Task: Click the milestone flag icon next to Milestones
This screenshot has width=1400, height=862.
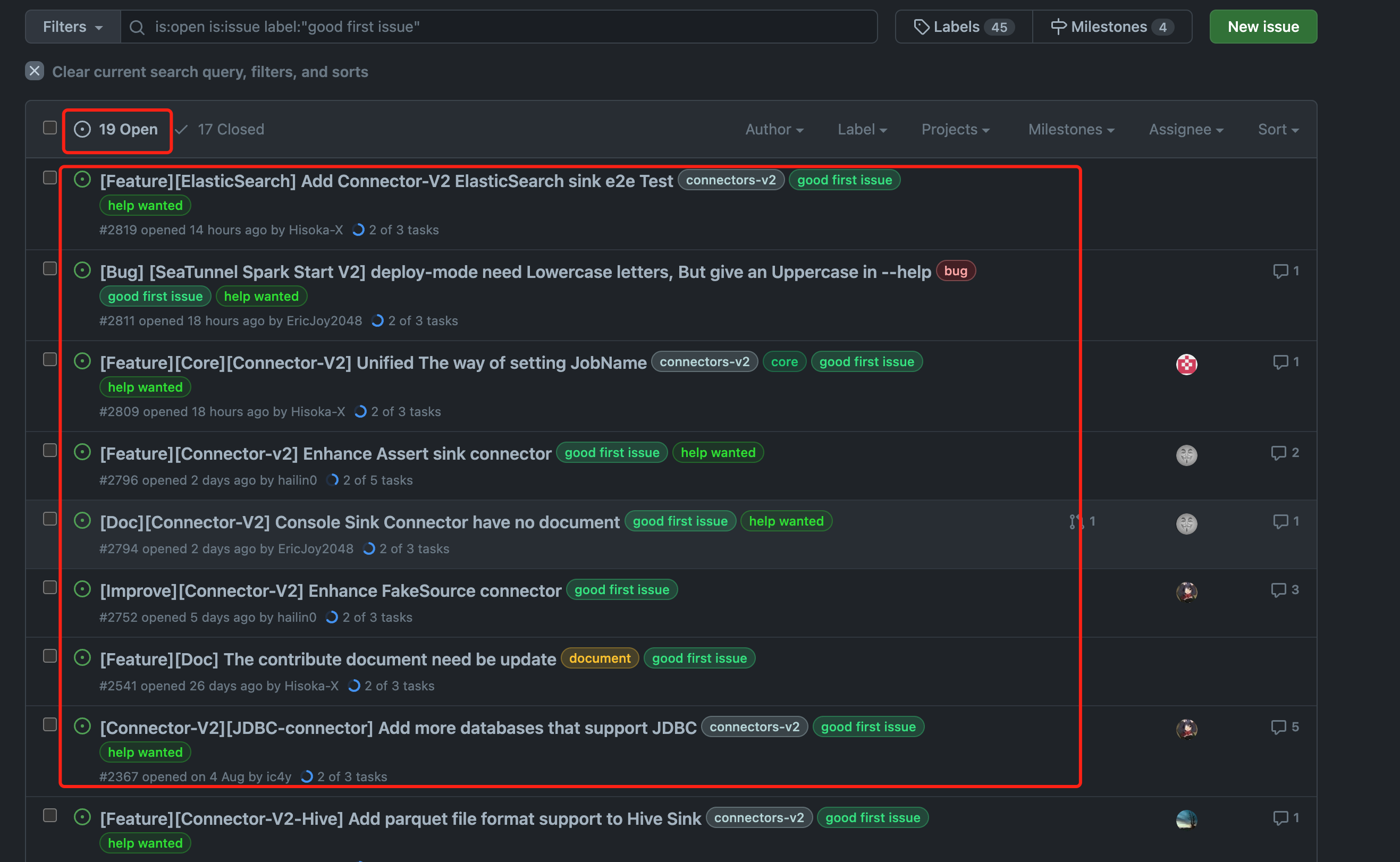Action: [x=1059, y=26]
